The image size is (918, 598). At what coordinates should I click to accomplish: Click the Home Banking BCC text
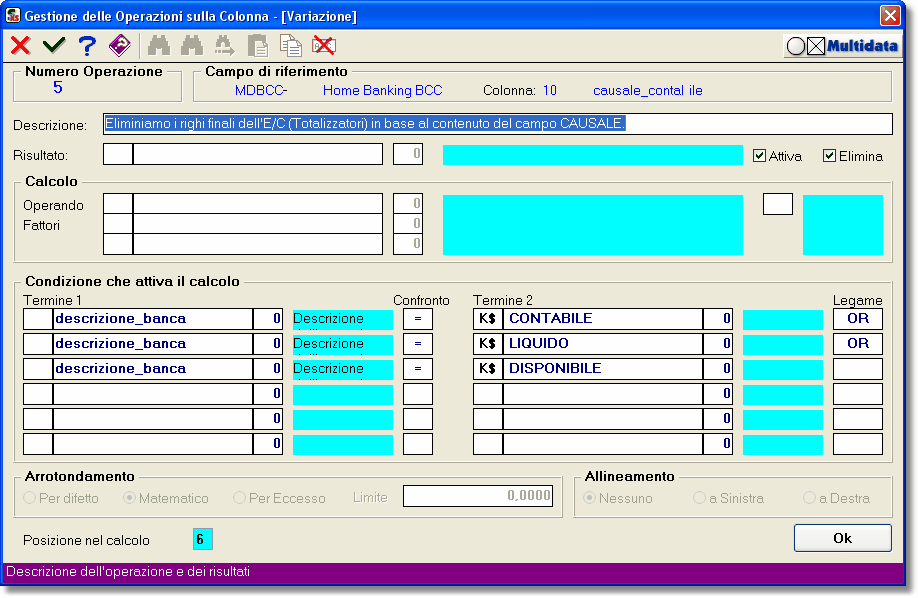pyautogui.click(x=382, y=90)
